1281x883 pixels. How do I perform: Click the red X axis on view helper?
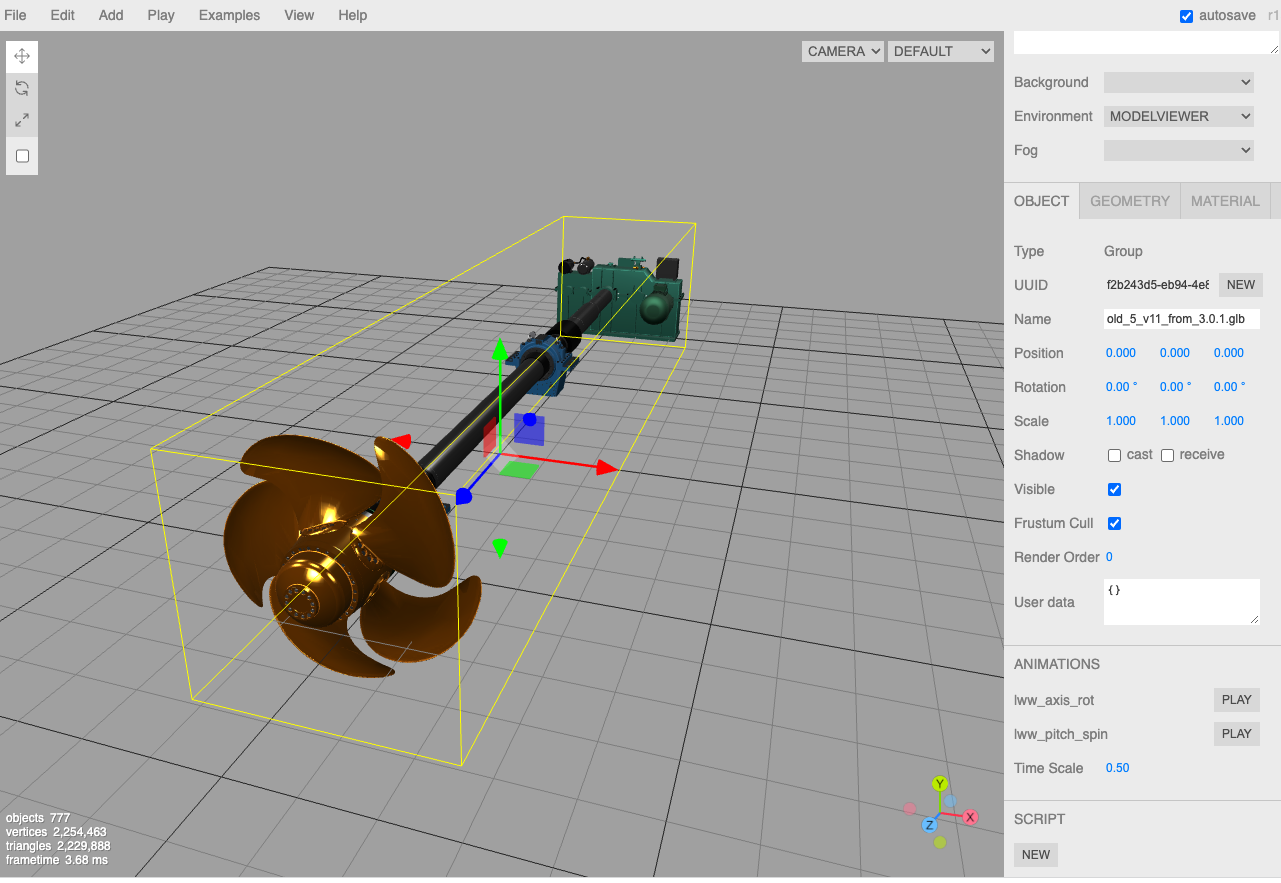click(x=969, y=817)
